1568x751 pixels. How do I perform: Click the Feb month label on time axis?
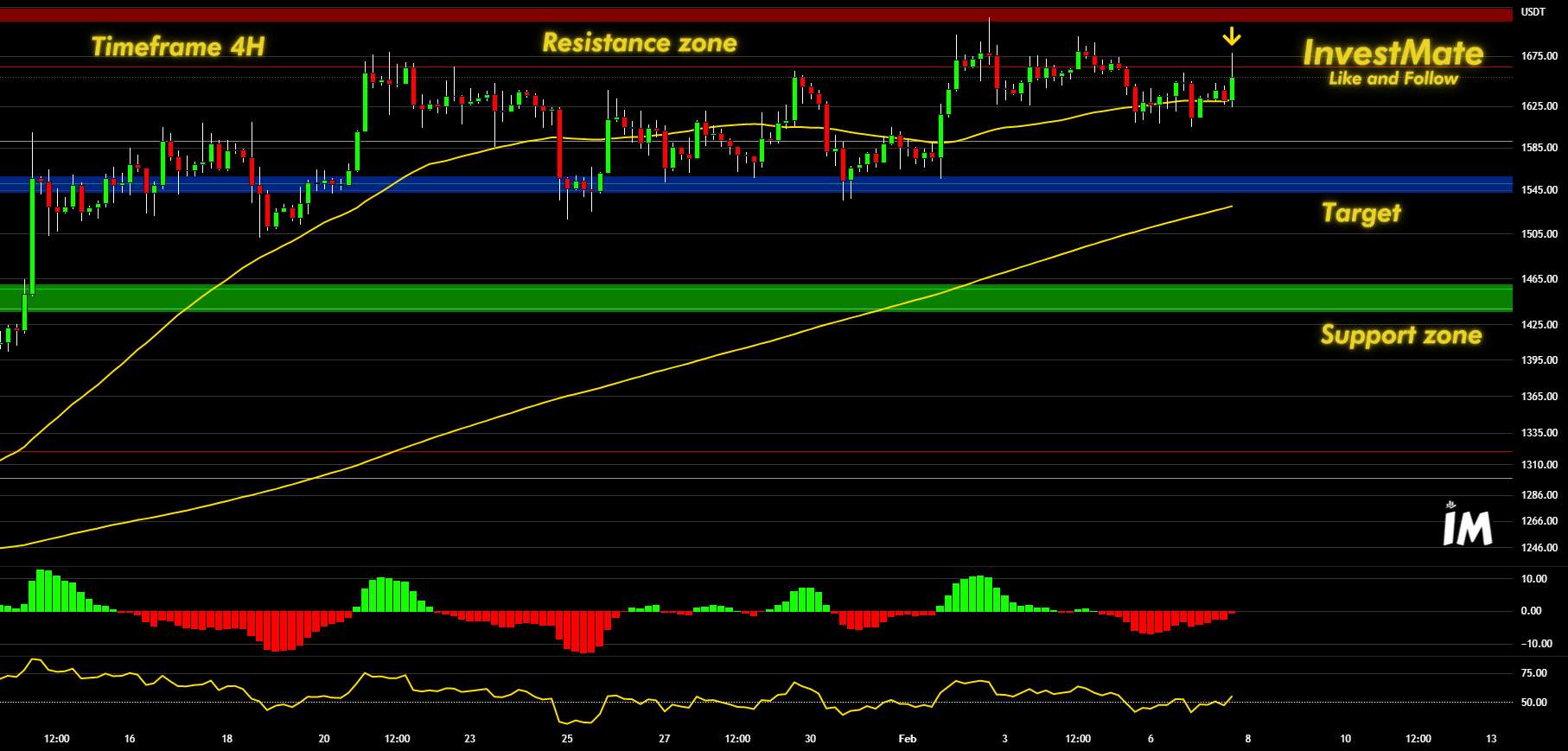pos(908,739)
